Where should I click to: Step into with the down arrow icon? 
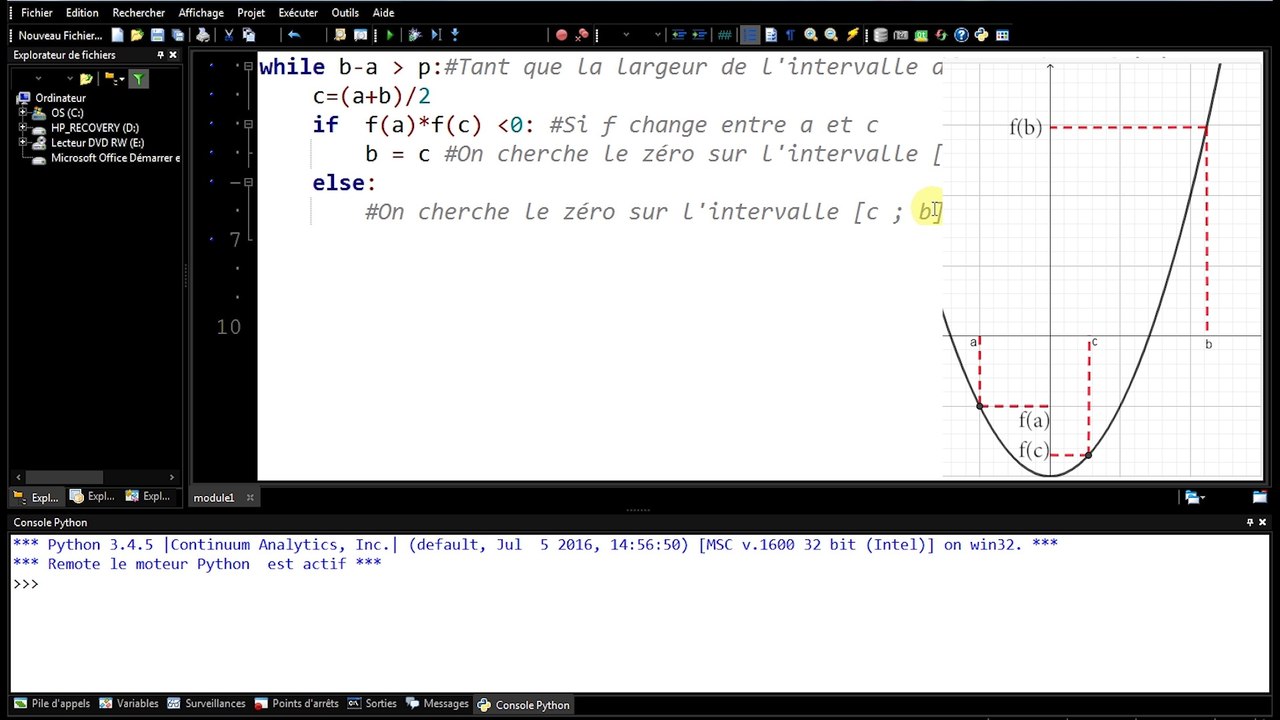click(455, 35)
